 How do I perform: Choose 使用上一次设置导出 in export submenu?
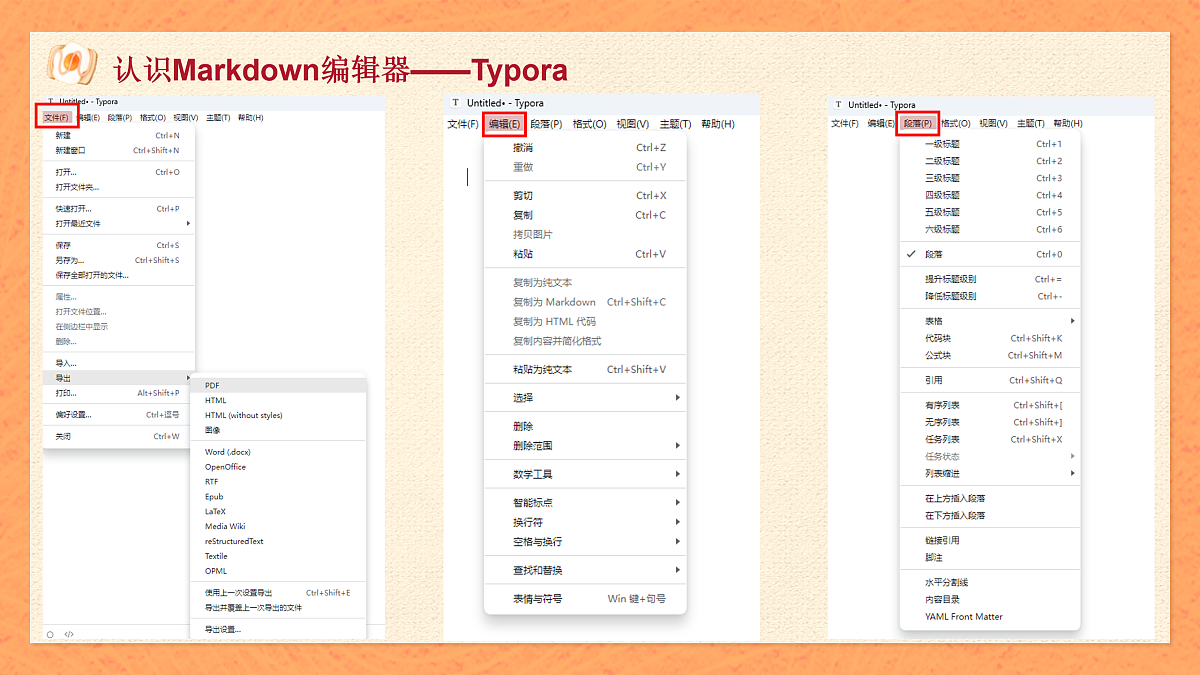click(x=279, y=593)
